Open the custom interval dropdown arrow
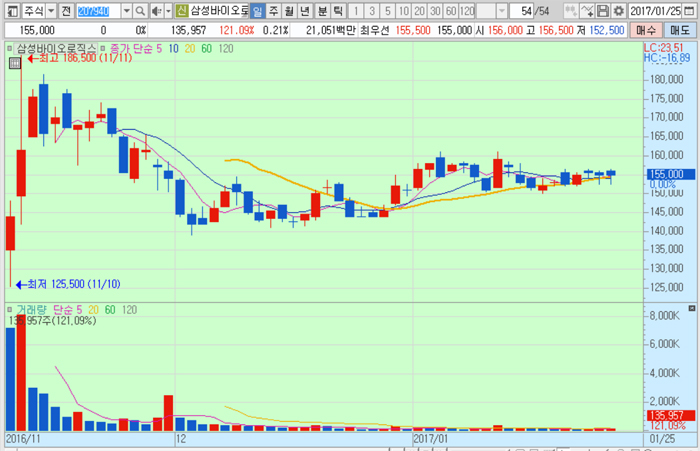700x451 pixels. tap(502, 11)
